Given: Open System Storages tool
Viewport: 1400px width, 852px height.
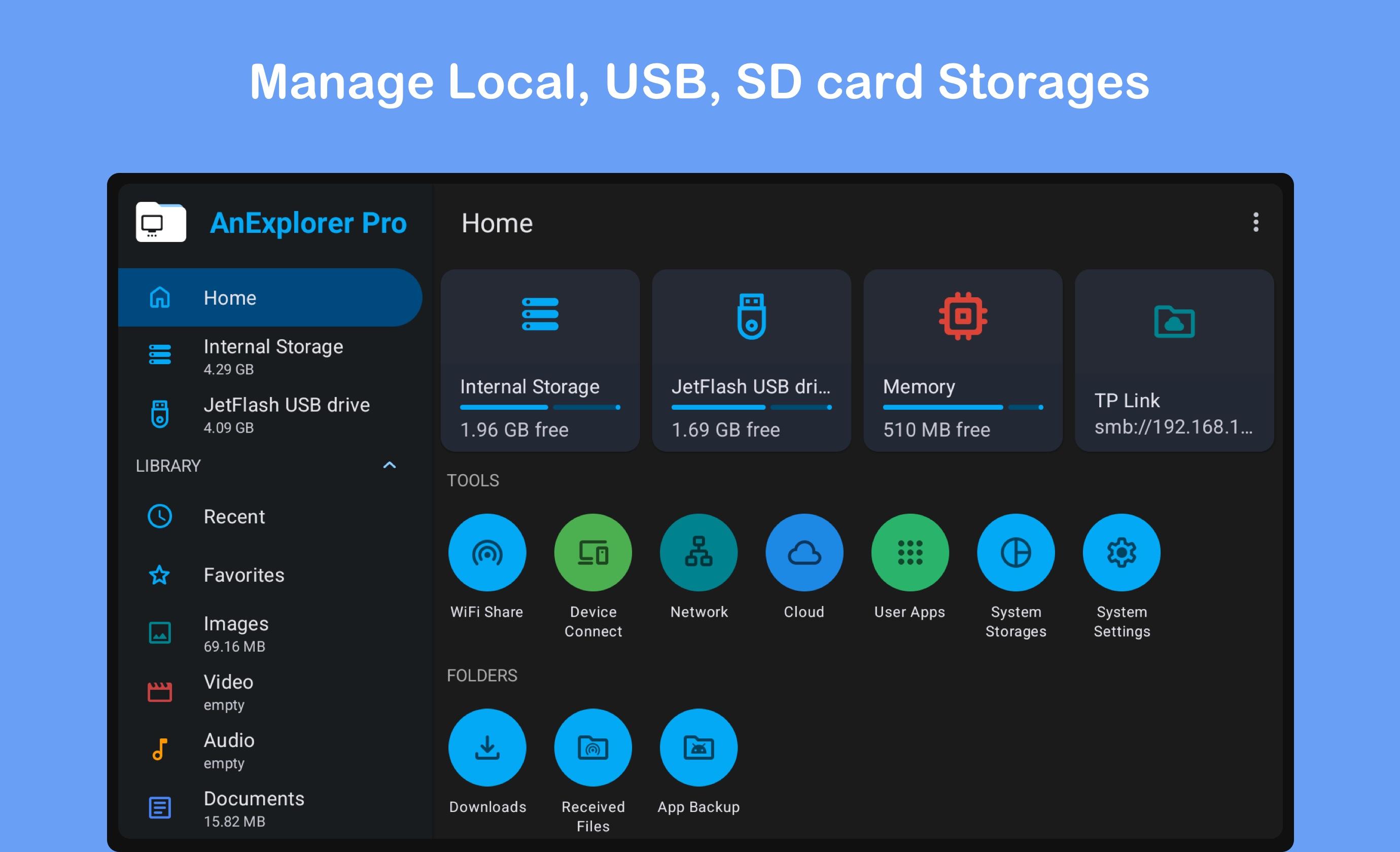Looking at the screenshot, I should [x=1016, y=552].
